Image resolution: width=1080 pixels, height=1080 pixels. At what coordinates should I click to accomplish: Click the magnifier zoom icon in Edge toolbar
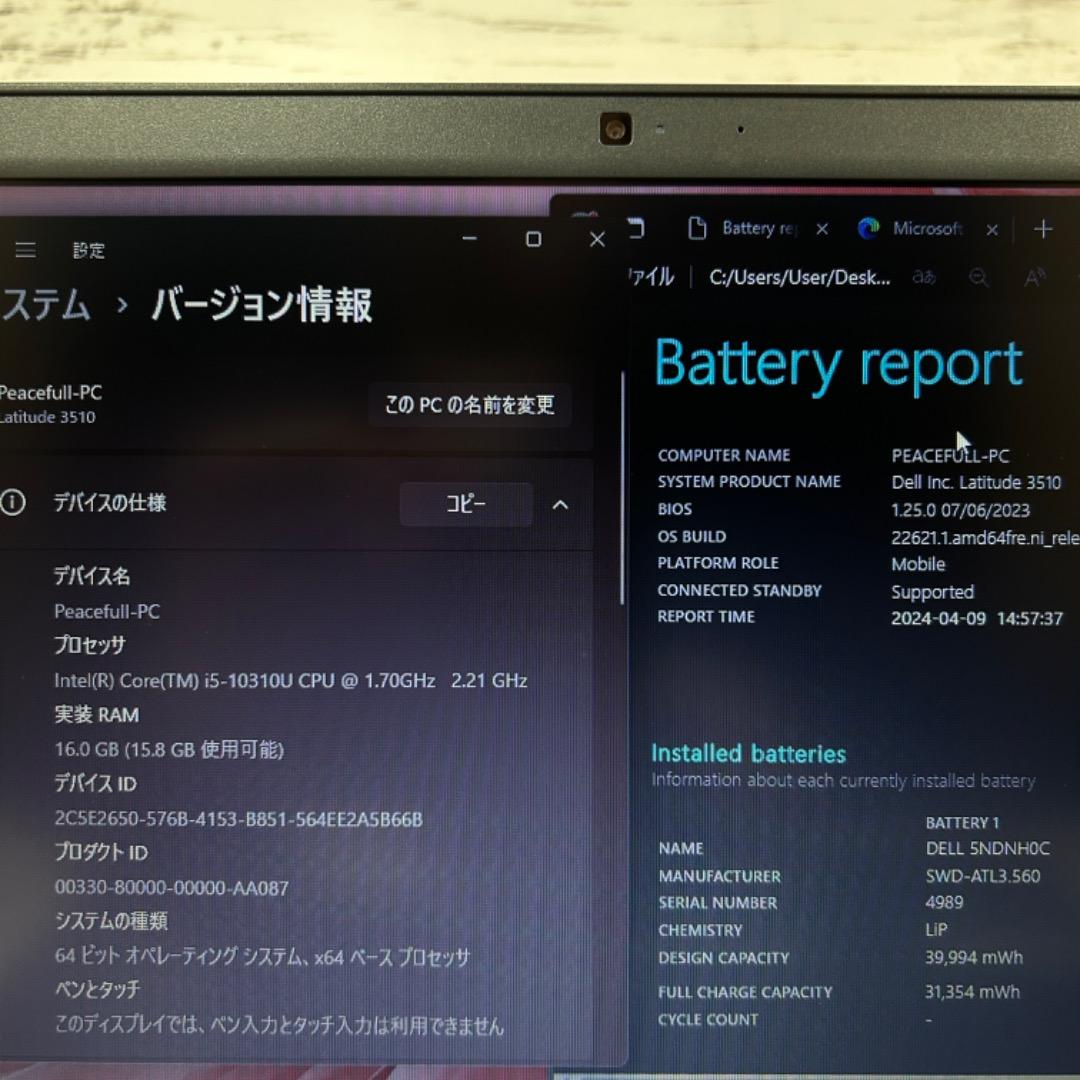(x=978, y=278)
